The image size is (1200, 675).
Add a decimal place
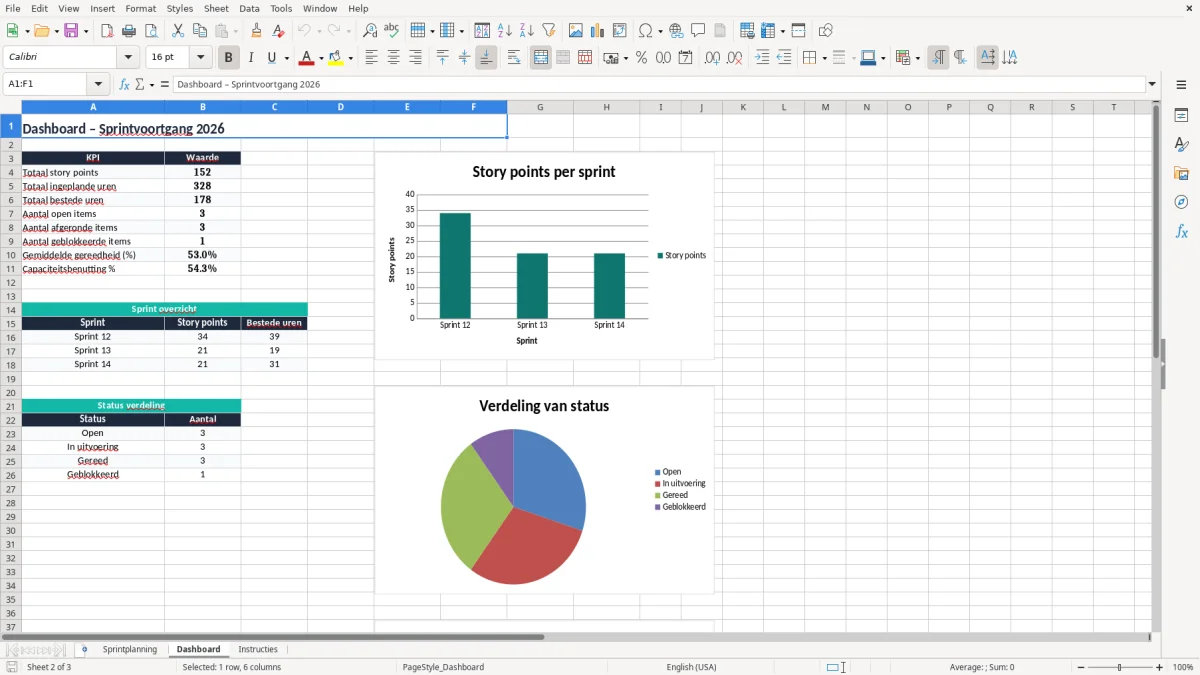[x=712, y=58]
